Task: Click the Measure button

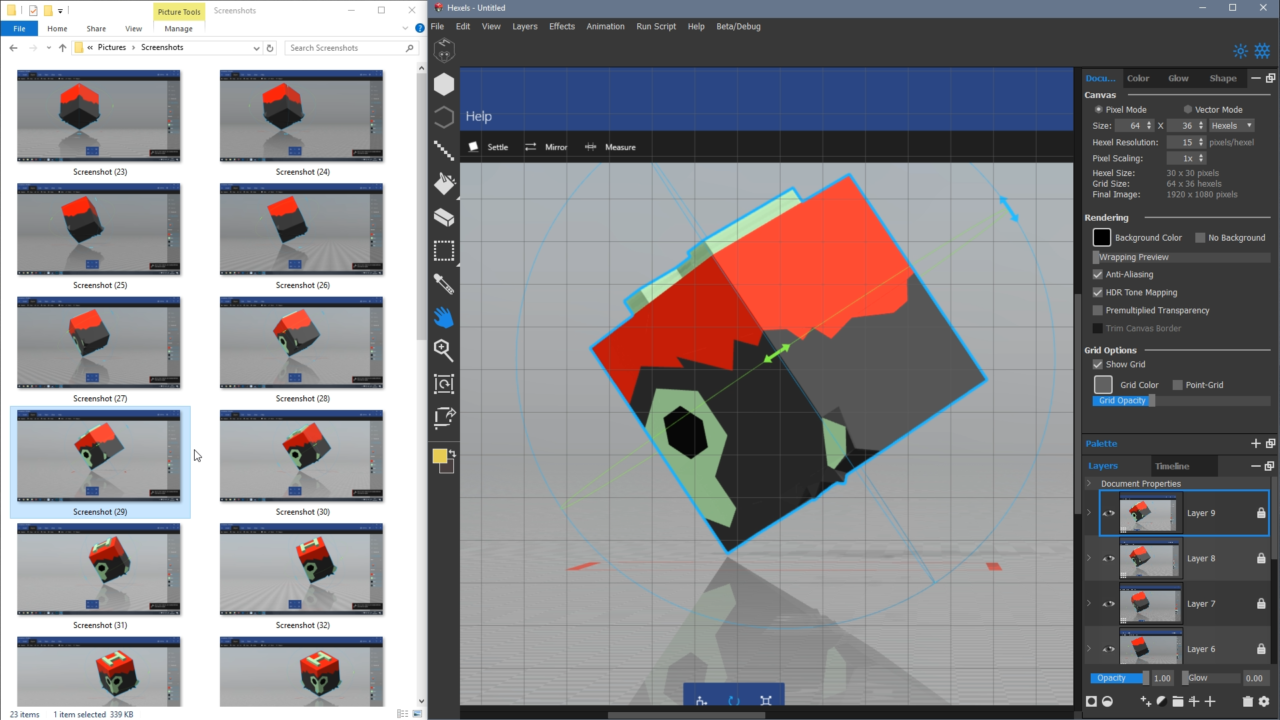Action: pos(620,147)
